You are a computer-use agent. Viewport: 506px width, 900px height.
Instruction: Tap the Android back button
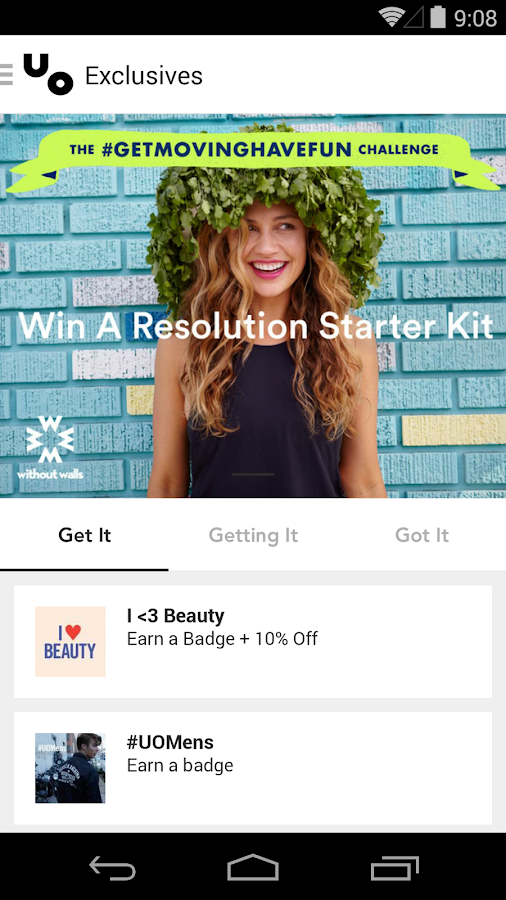(x=112, y=867)
